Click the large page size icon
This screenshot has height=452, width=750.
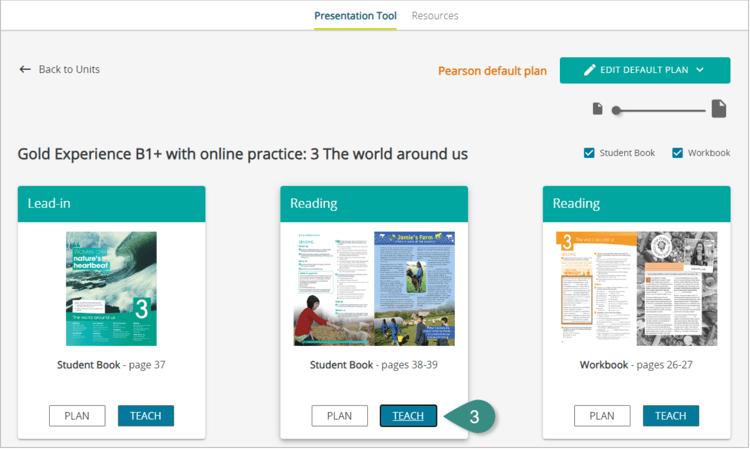(x=718, y=109)
